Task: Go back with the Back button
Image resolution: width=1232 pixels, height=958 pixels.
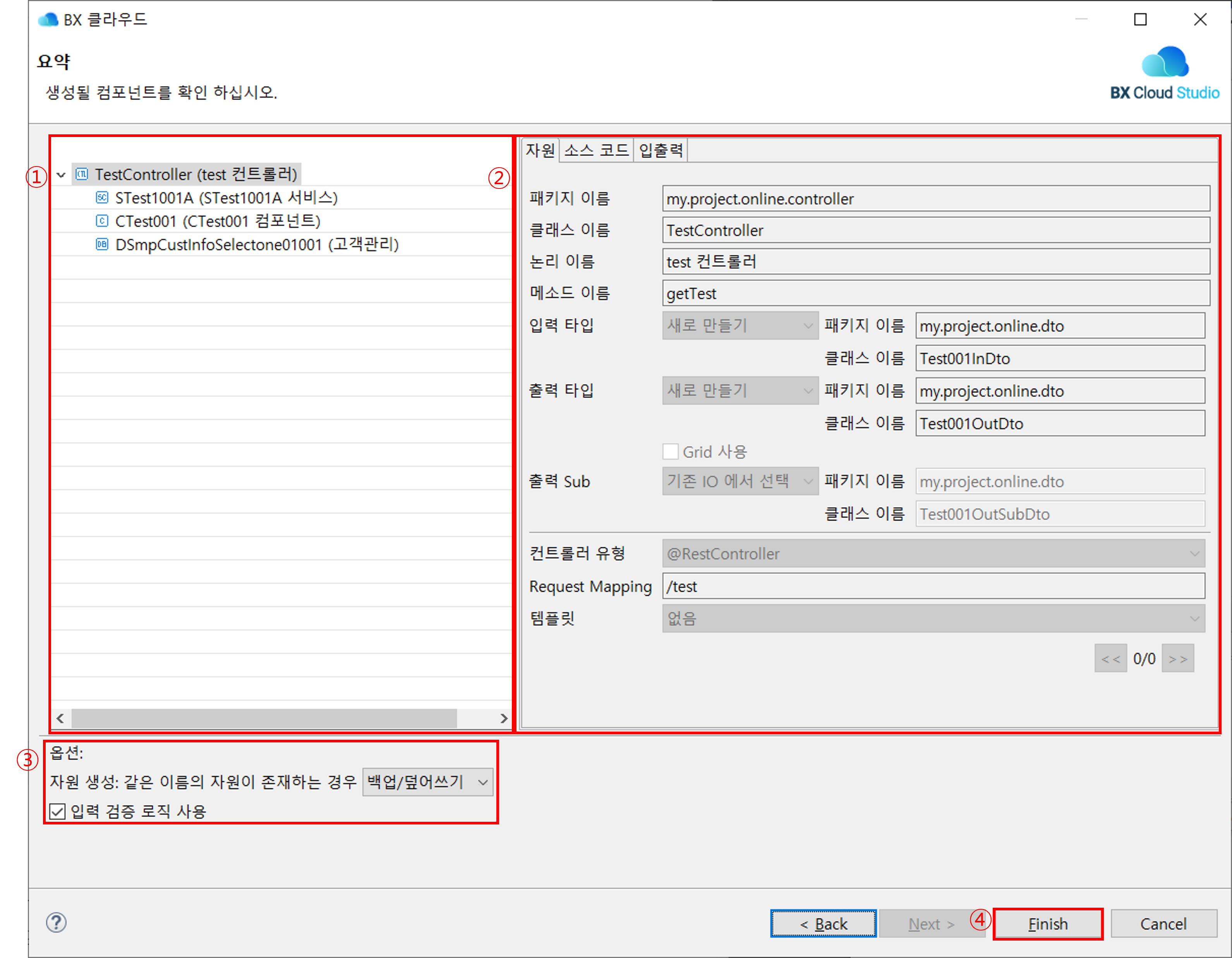Action: [823, 924]
